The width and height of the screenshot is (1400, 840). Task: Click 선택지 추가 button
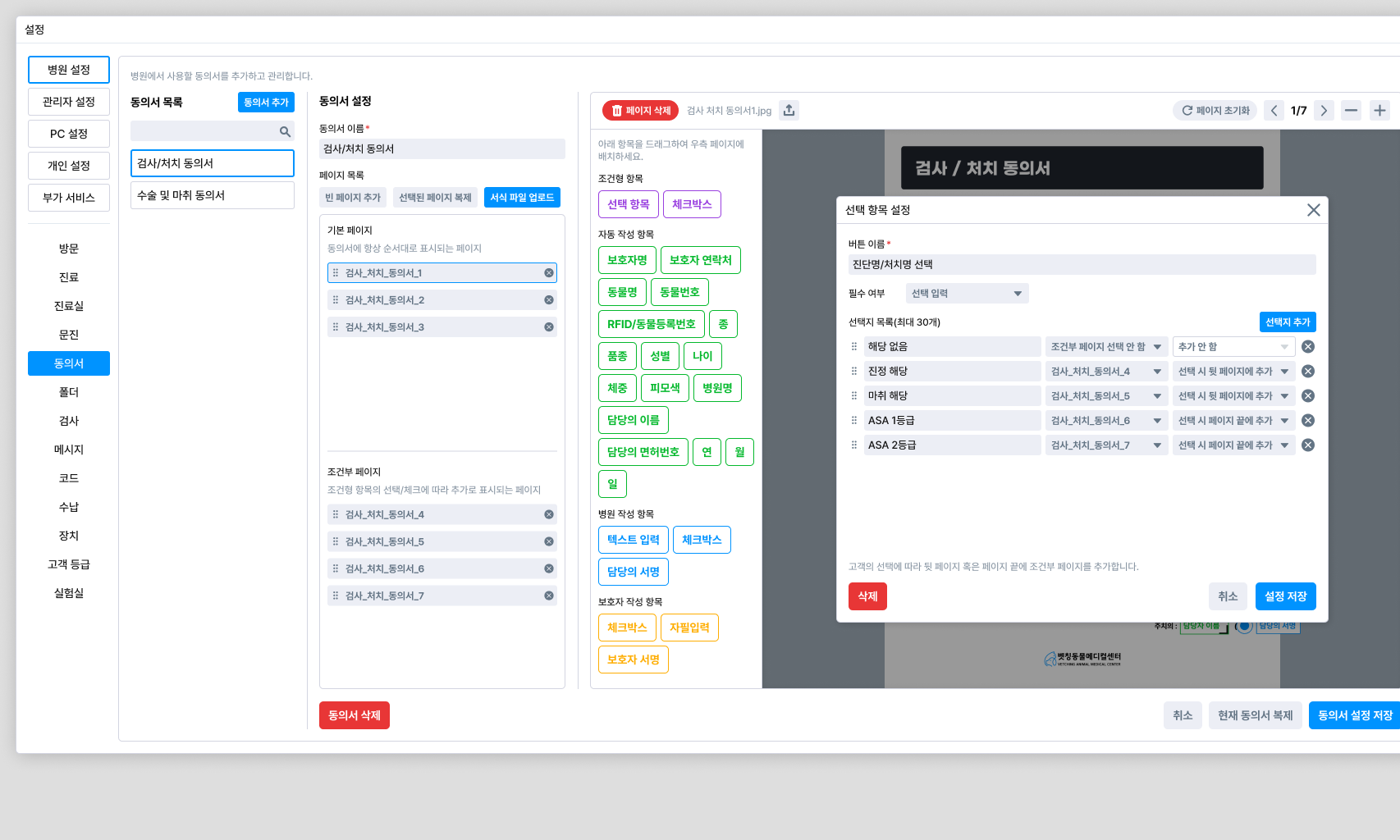(1288, 322)
